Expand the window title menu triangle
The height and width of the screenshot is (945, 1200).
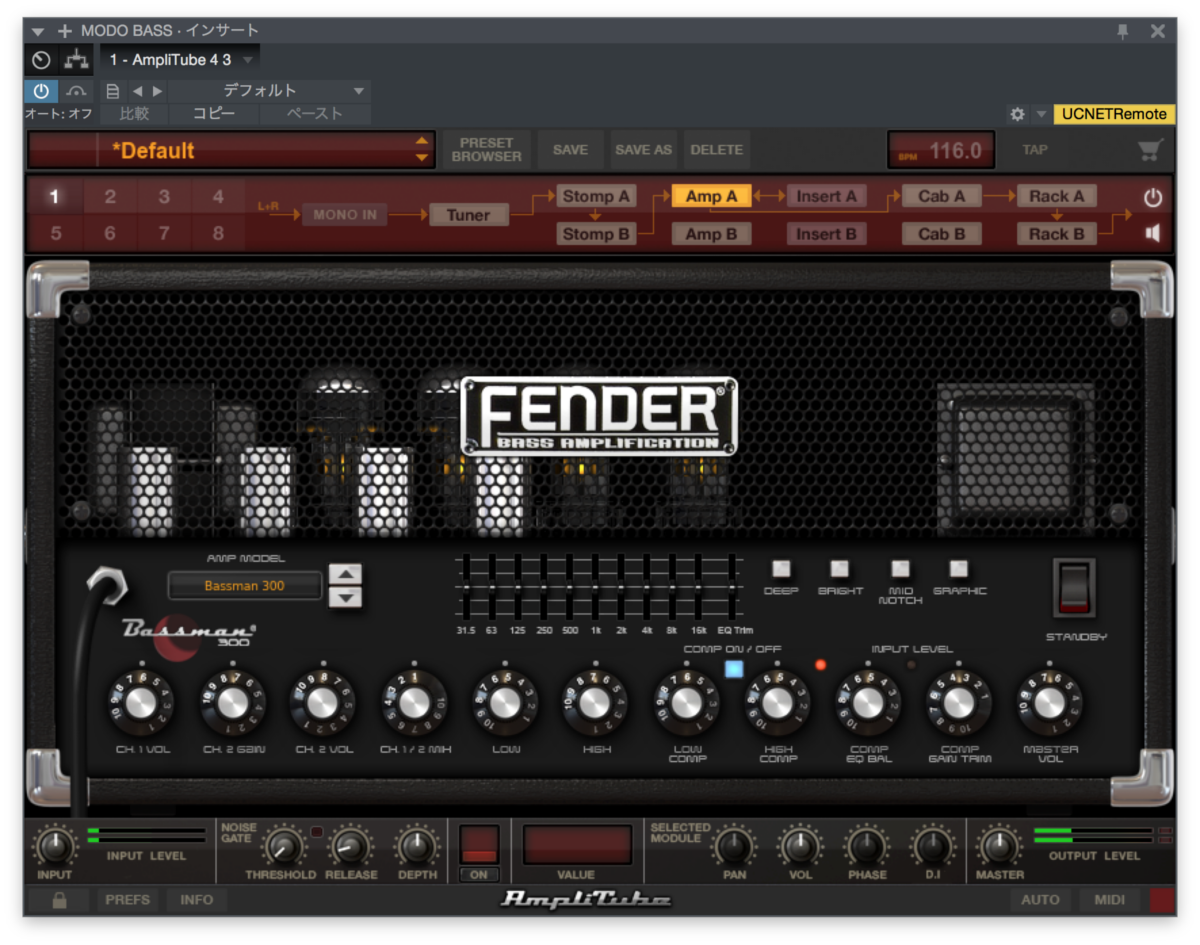click(38, 32)
